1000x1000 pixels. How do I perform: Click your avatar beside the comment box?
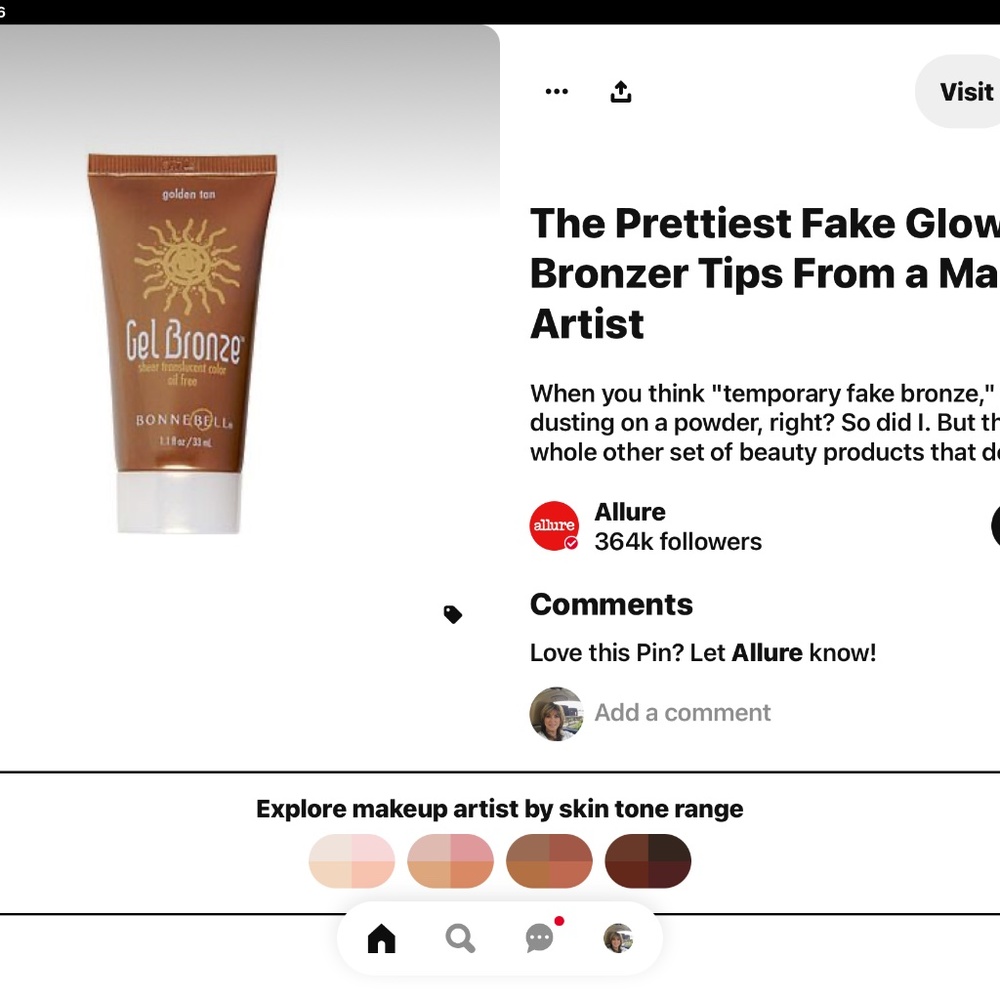tap(555, 714)
